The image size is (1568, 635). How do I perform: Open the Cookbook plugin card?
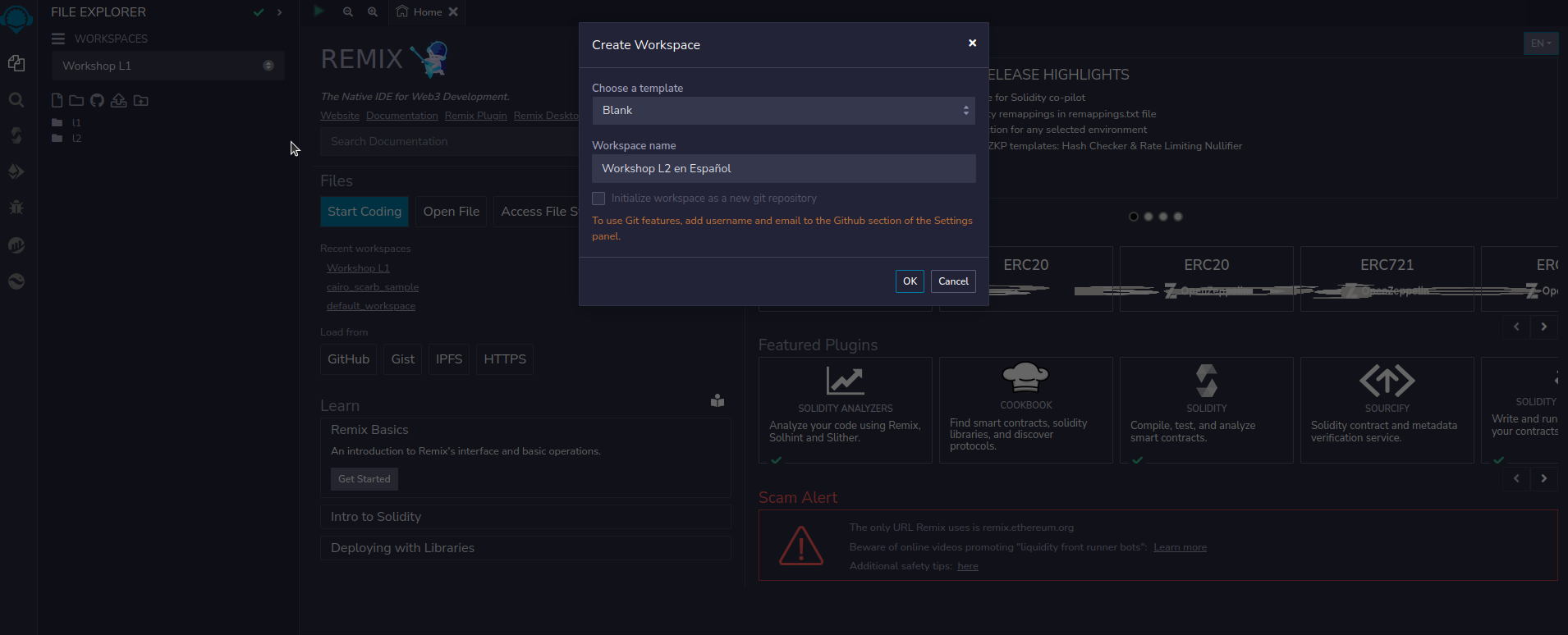click(1026, 410)
